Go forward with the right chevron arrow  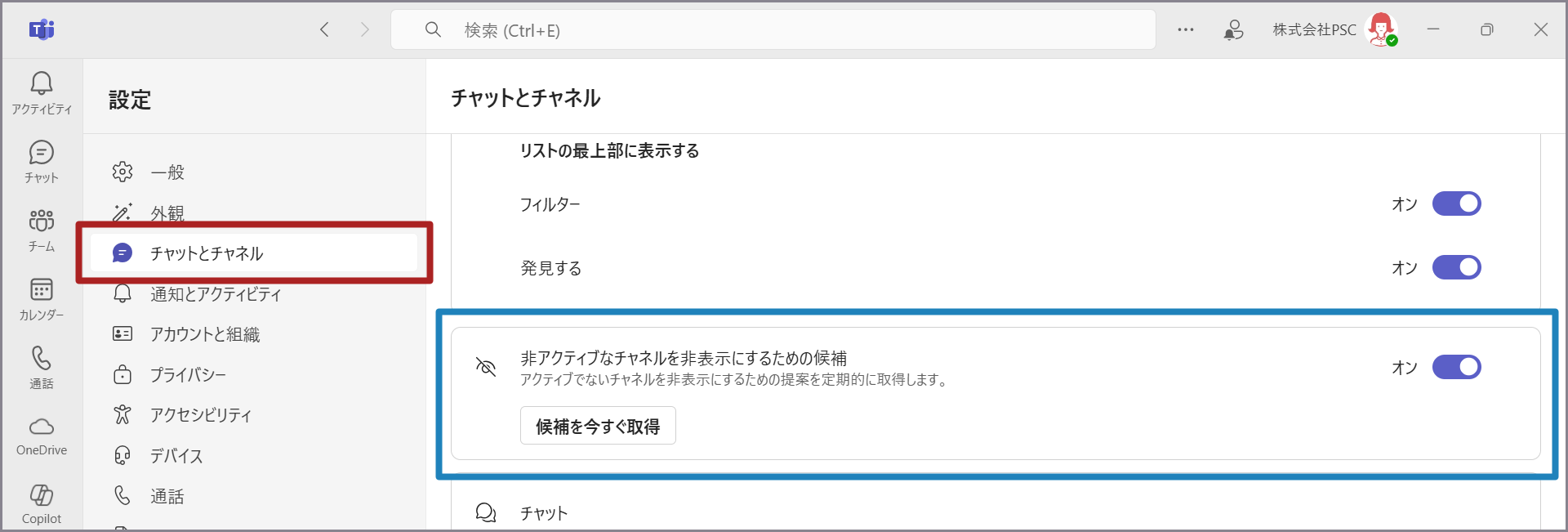(364, 30)
